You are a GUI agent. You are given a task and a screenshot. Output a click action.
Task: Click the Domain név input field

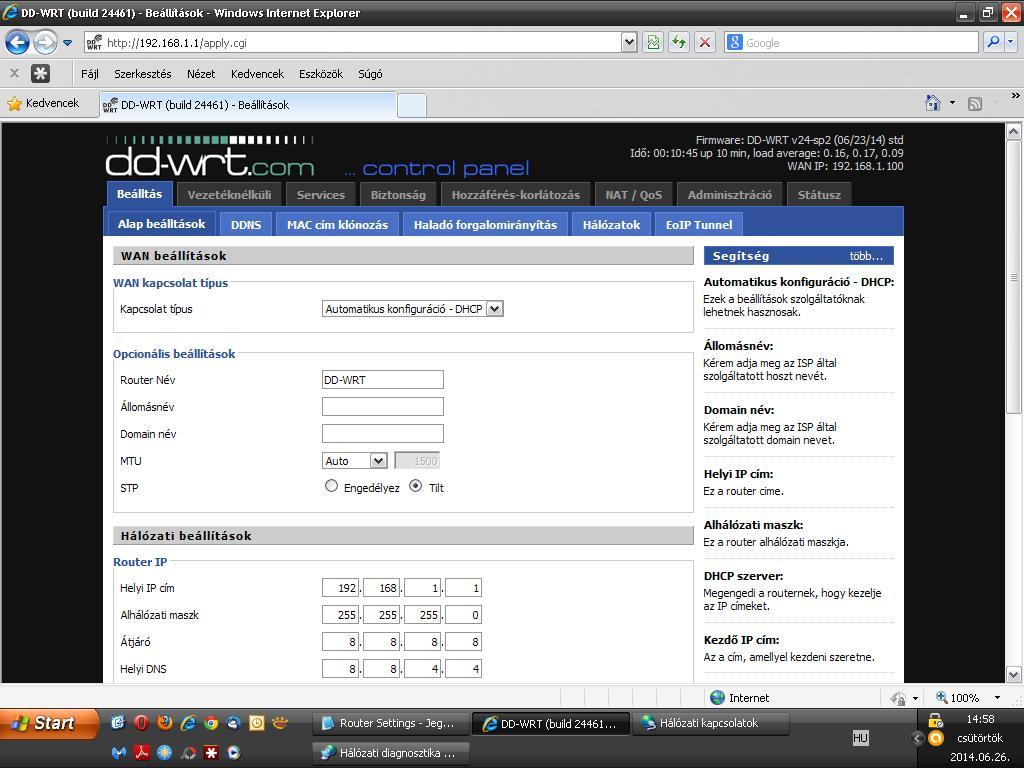pos(383,434)
